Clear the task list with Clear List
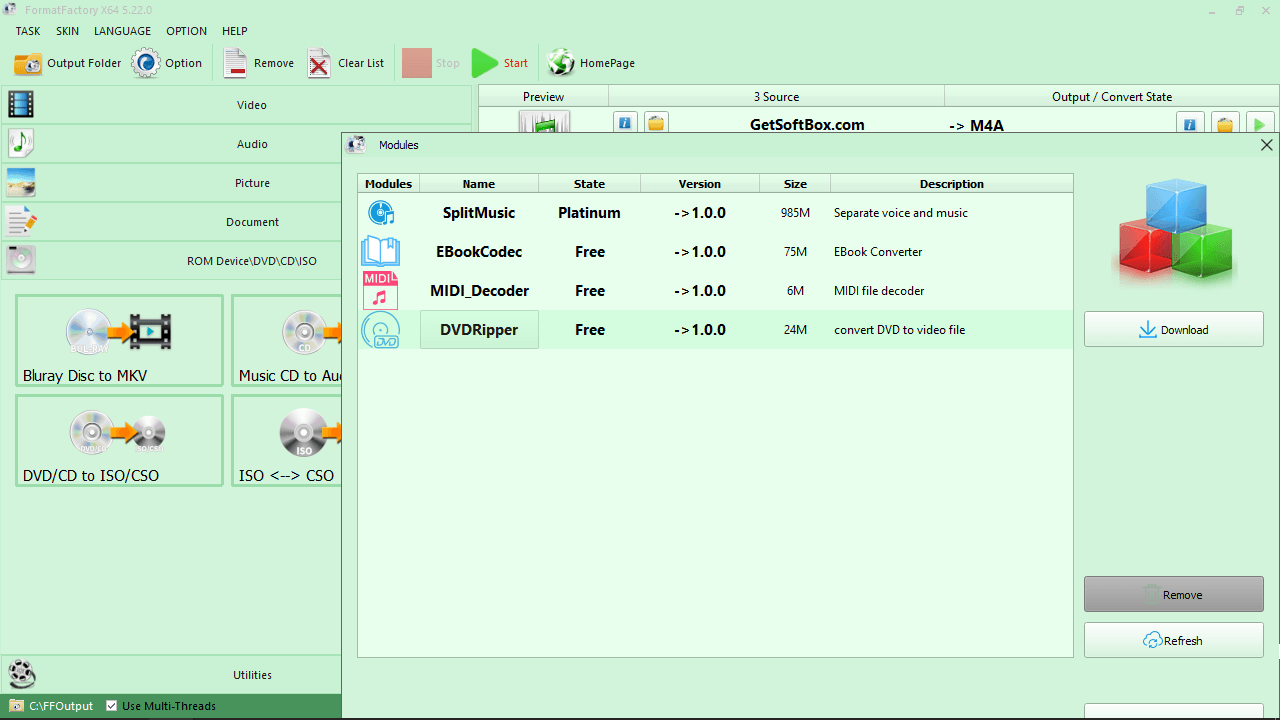Screen dimensions: 1280x720 (346, 63)
